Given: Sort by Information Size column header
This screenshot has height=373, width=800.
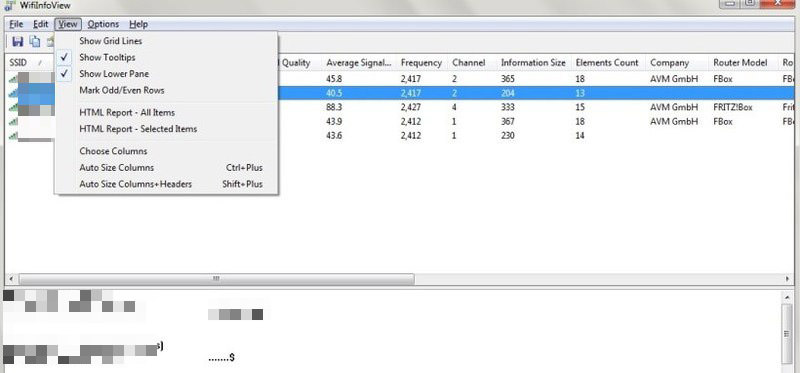Looking at the screenshot, I should click(x=534, y=63).
